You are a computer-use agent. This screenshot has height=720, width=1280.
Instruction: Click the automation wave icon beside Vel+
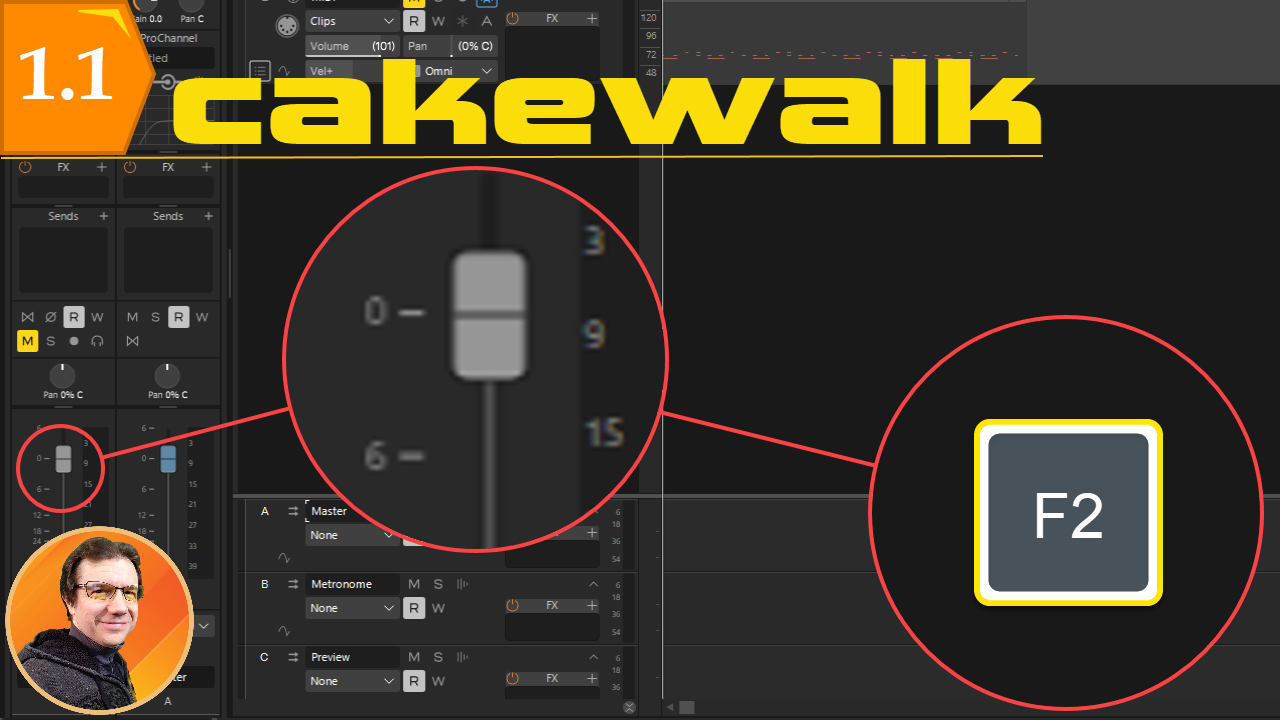click(x=283, y=72)
